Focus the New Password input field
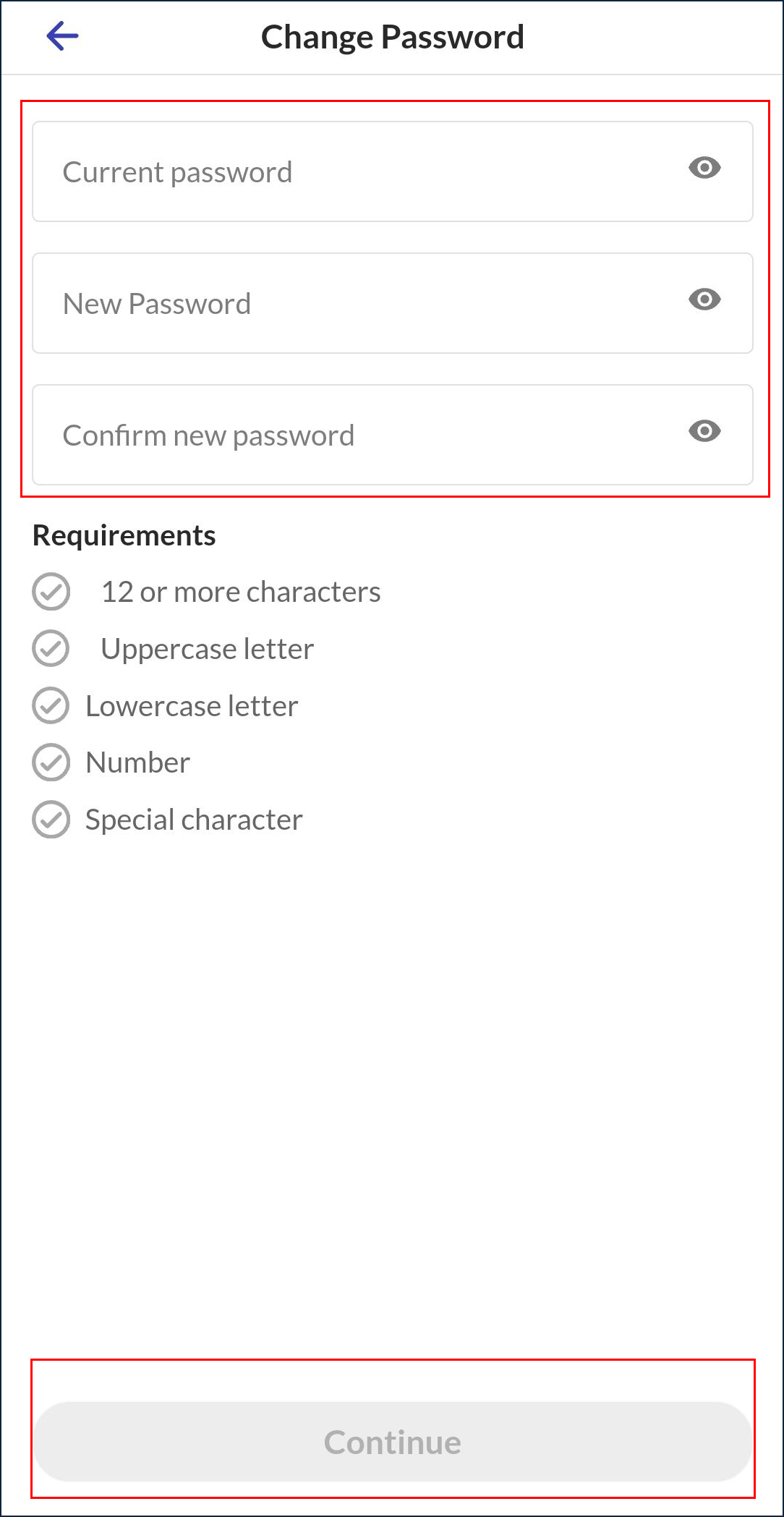Viewport: 784px width, 1517px height. click(354, 304)
